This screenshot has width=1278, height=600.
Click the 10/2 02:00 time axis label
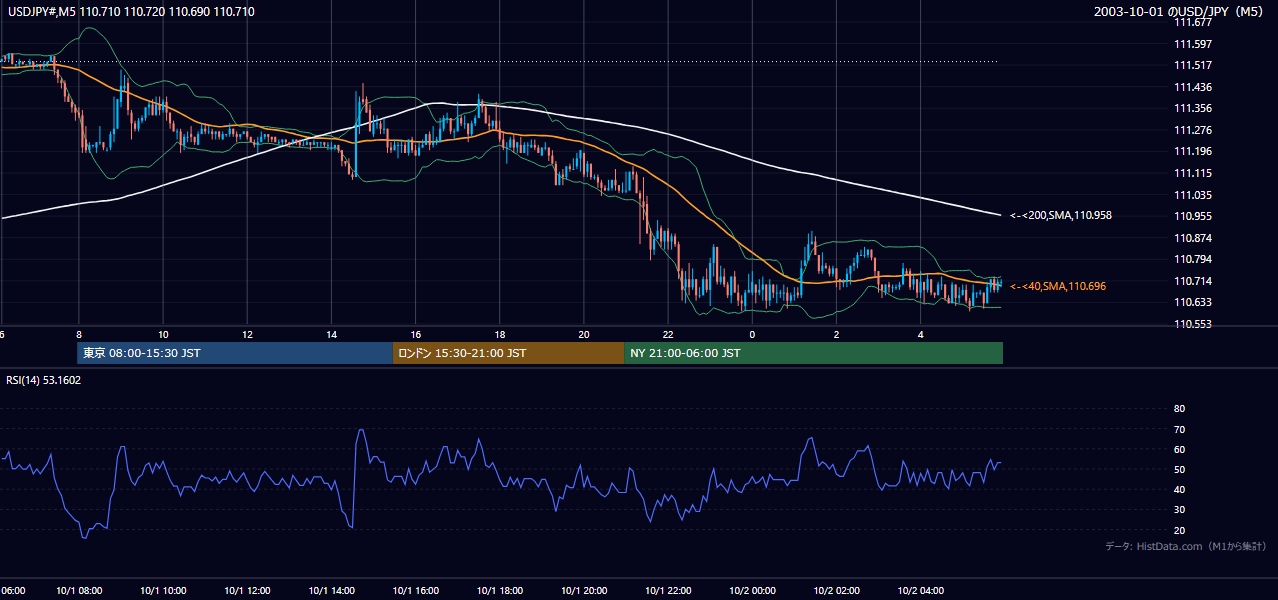[836, 590]
